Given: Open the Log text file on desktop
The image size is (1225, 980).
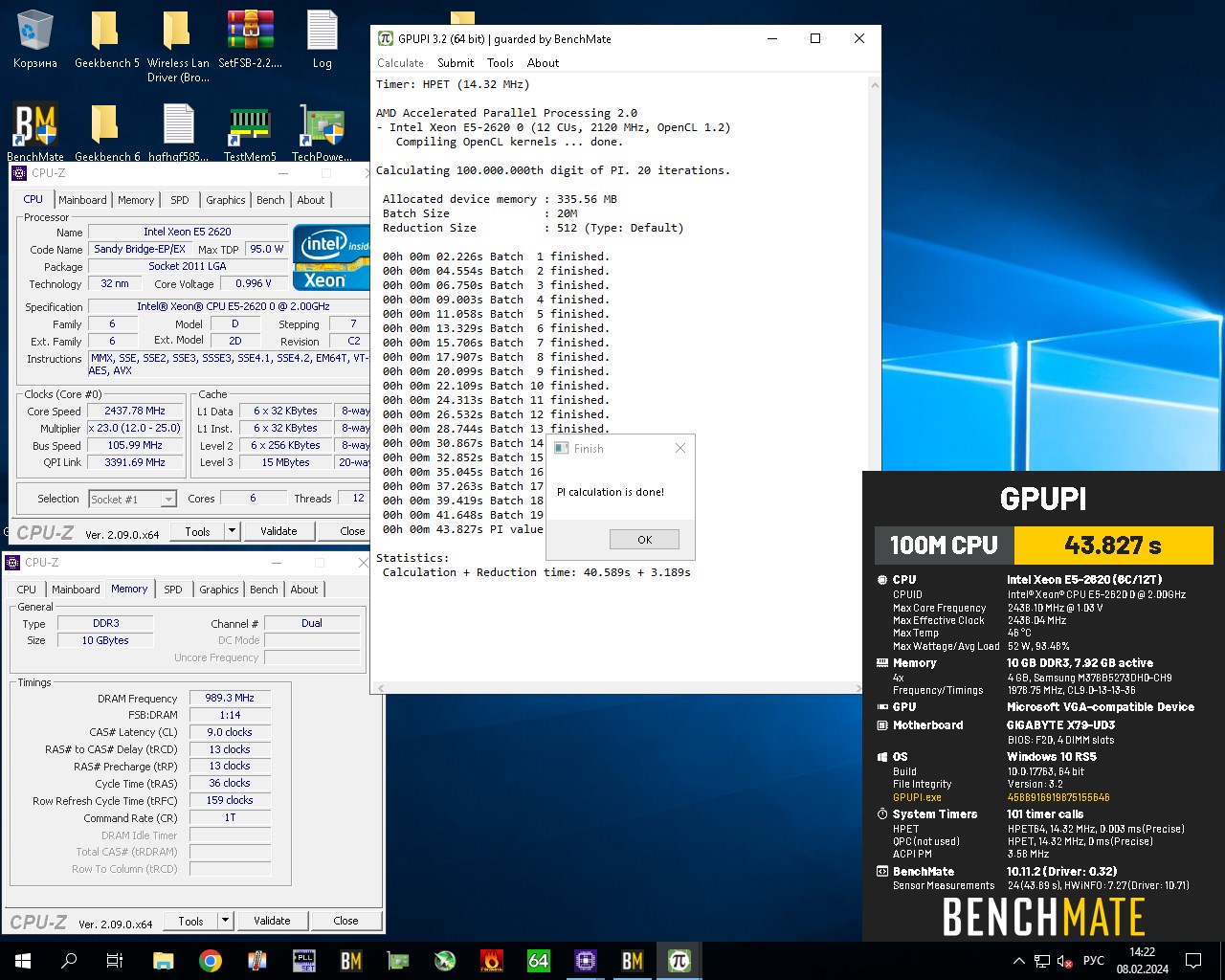Looking at the screenshot, I should (322, 40).
